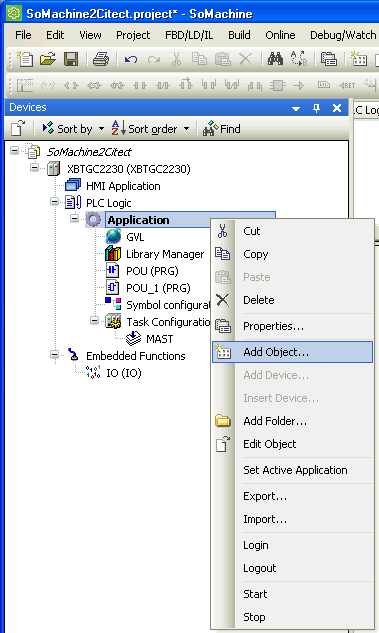The width and height of the screenshot is (379, 633).
Task: Click the Insert Network ladder toolbar icon
Action: (x=25, y=85)
